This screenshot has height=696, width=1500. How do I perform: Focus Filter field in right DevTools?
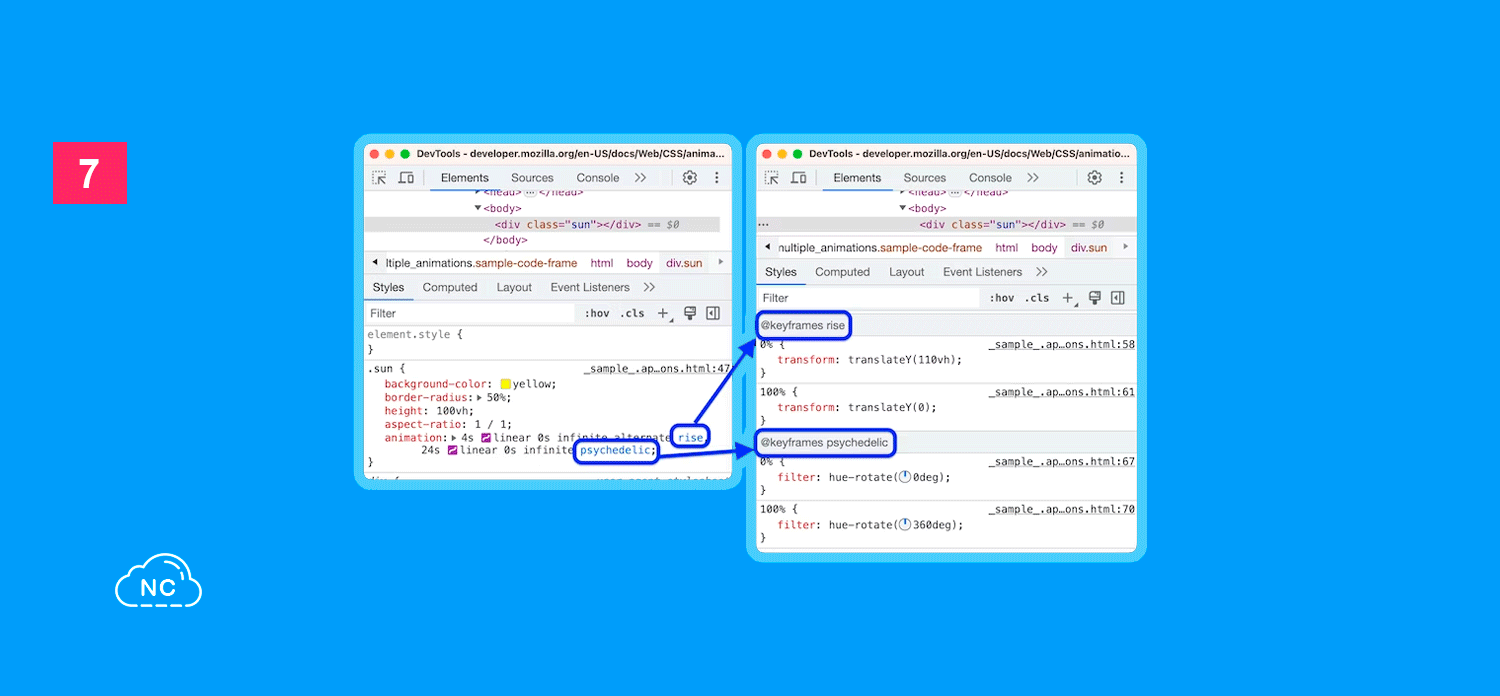click(868, 298)
